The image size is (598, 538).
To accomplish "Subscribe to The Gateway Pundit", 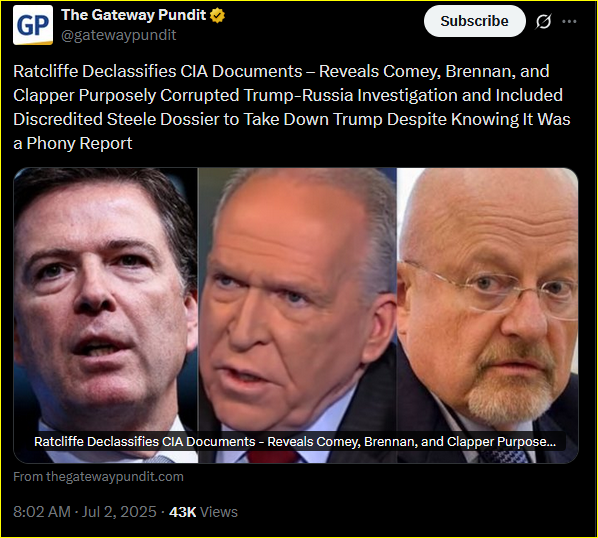I will tap(474, 21).
